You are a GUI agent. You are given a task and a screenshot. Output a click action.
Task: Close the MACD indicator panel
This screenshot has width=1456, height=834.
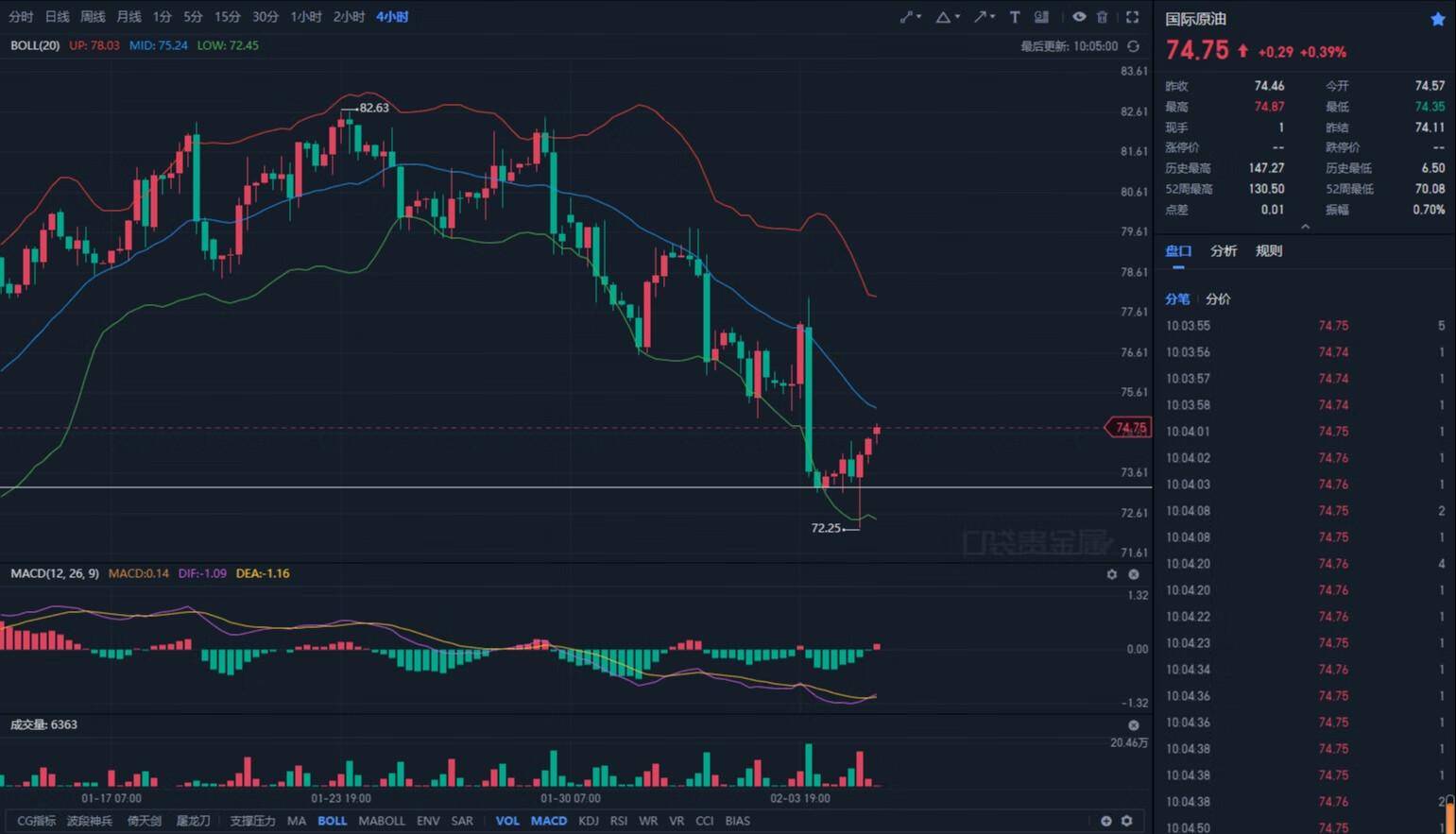1134,574
